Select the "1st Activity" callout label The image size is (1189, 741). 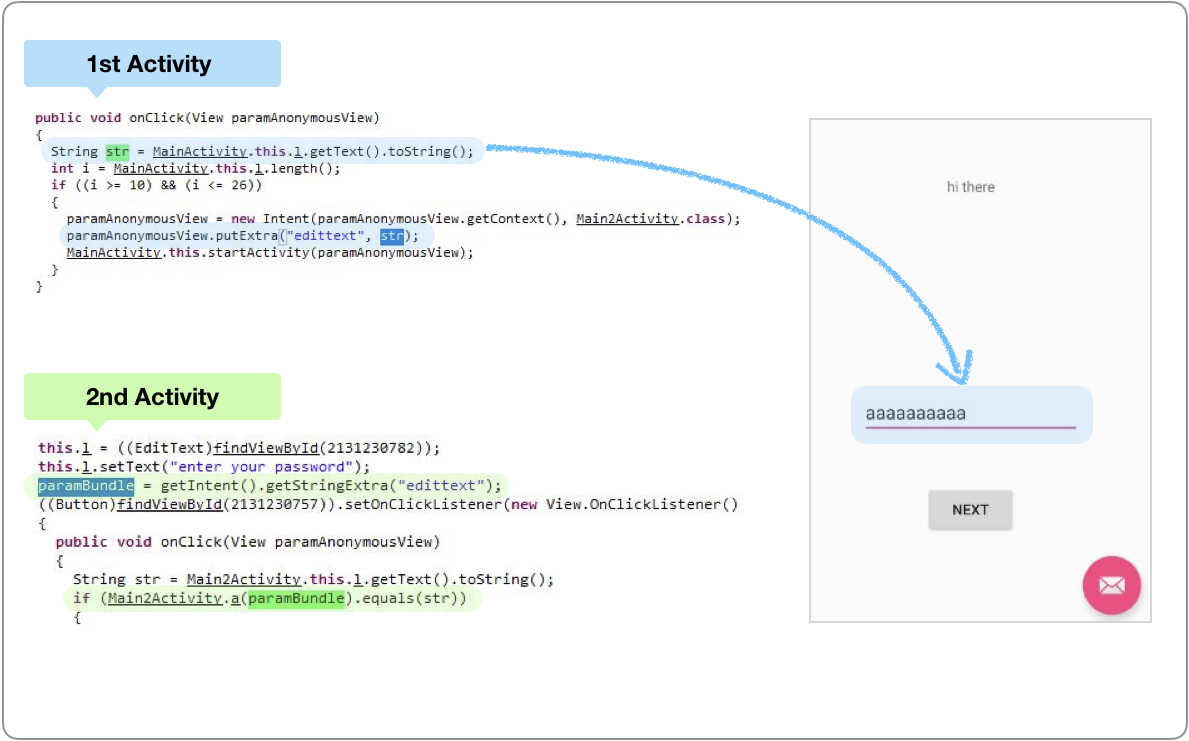150,64
